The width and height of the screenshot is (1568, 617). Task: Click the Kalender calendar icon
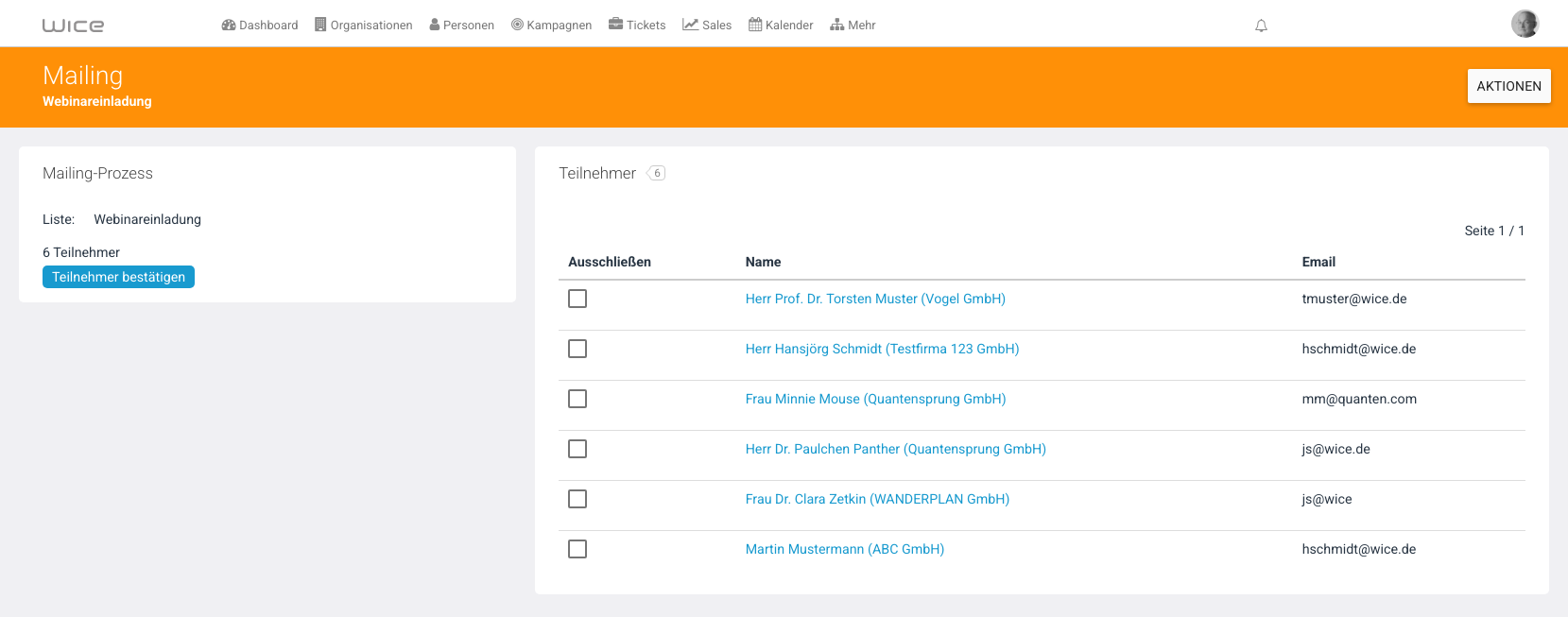click(x=755, y=25)
